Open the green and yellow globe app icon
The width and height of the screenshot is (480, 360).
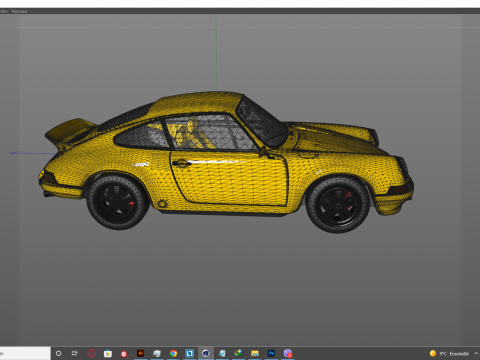point(238,353)
